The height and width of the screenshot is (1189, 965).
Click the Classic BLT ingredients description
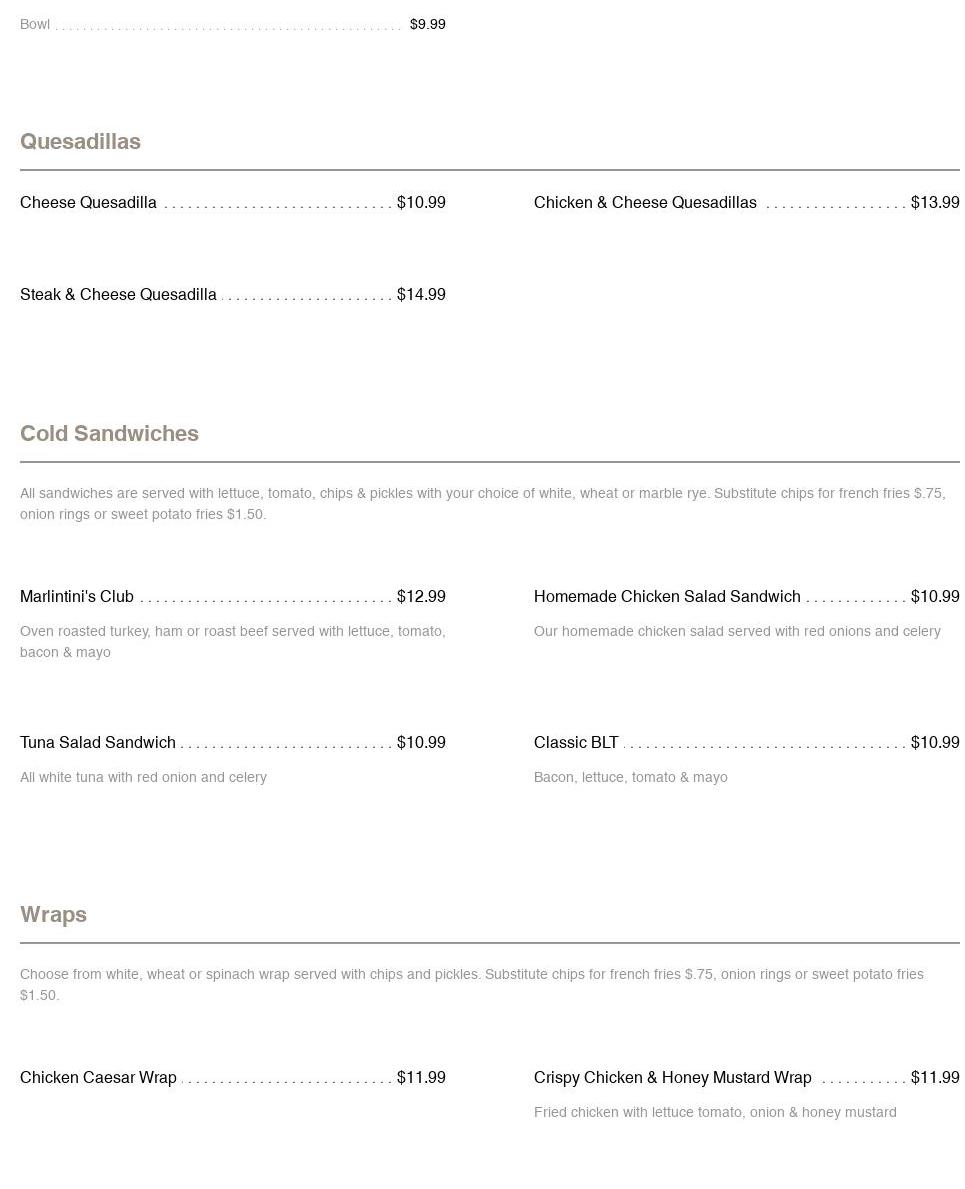click(630, 778)
